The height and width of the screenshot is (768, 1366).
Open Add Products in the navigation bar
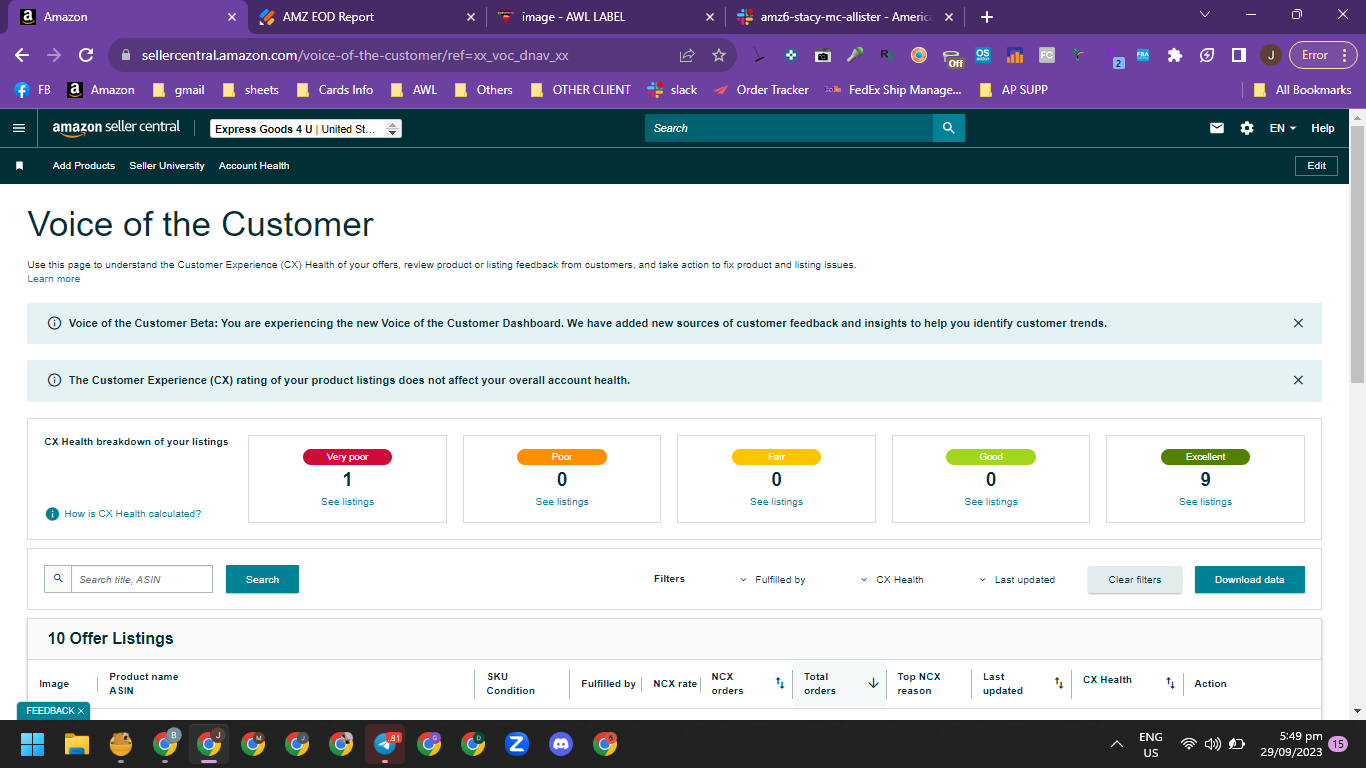[x=84, y=166]
